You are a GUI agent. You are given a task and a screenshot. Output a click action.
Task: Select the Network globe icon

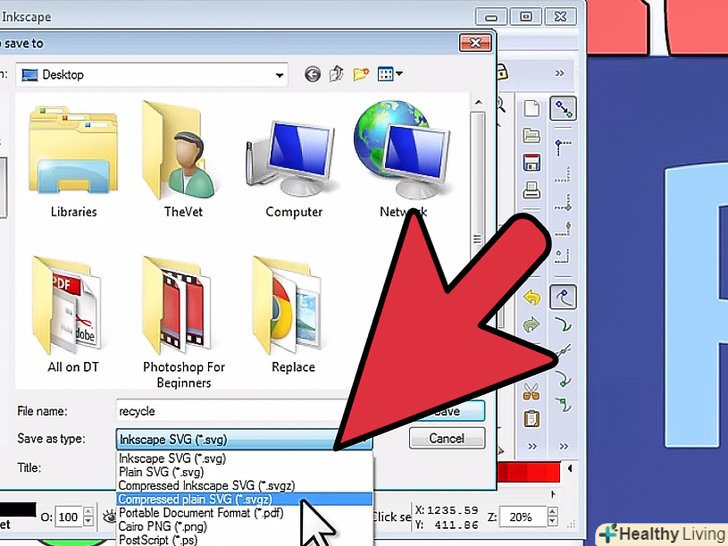[402, 158]
